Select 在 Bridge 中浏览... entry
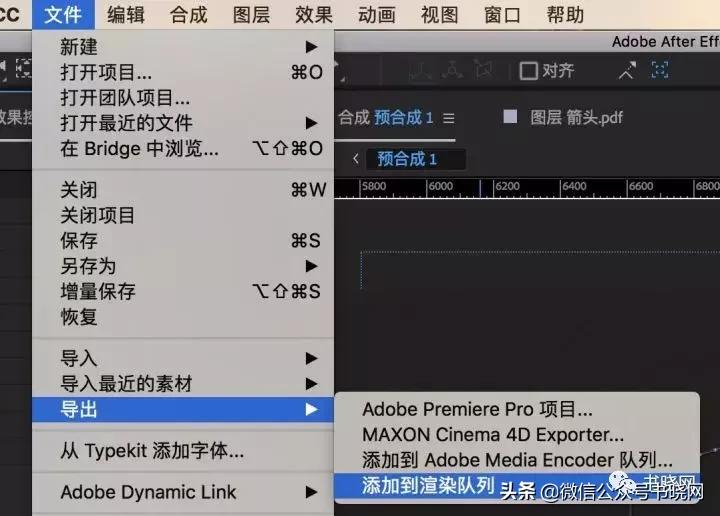Viewport: 720px width, 516px height. coord(183,148)
